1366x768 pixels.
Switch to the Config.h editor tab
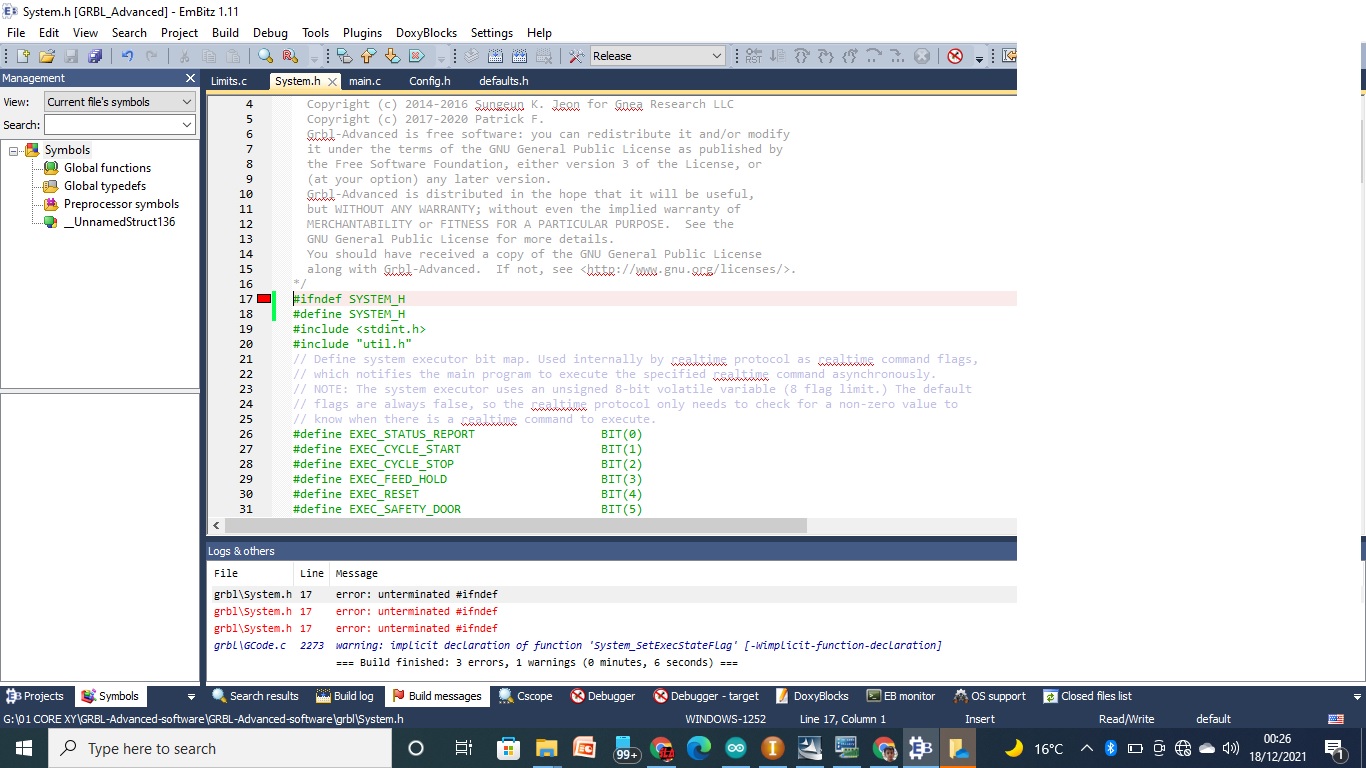pos(430,81)
